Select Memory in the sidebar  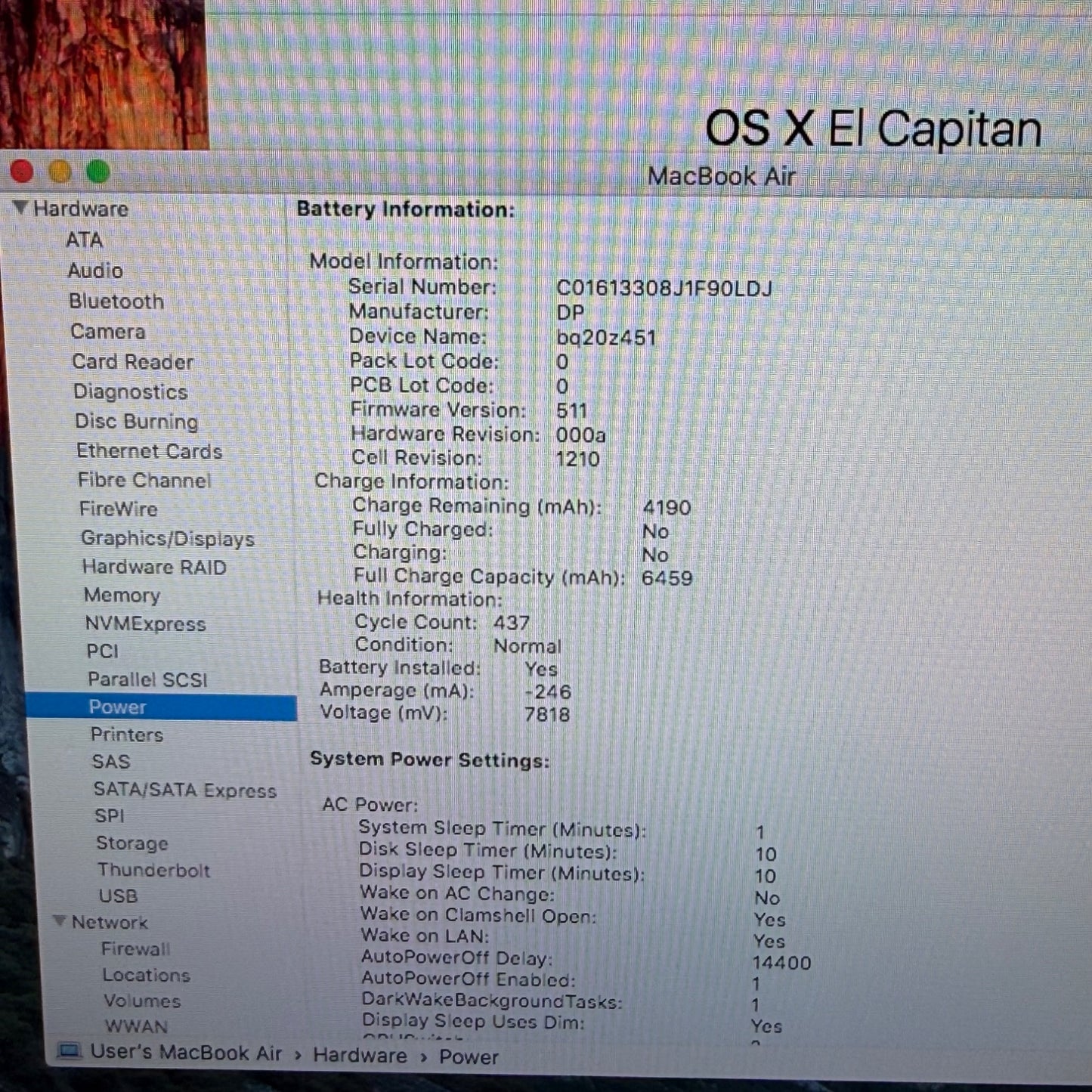[x=122, y=595]
